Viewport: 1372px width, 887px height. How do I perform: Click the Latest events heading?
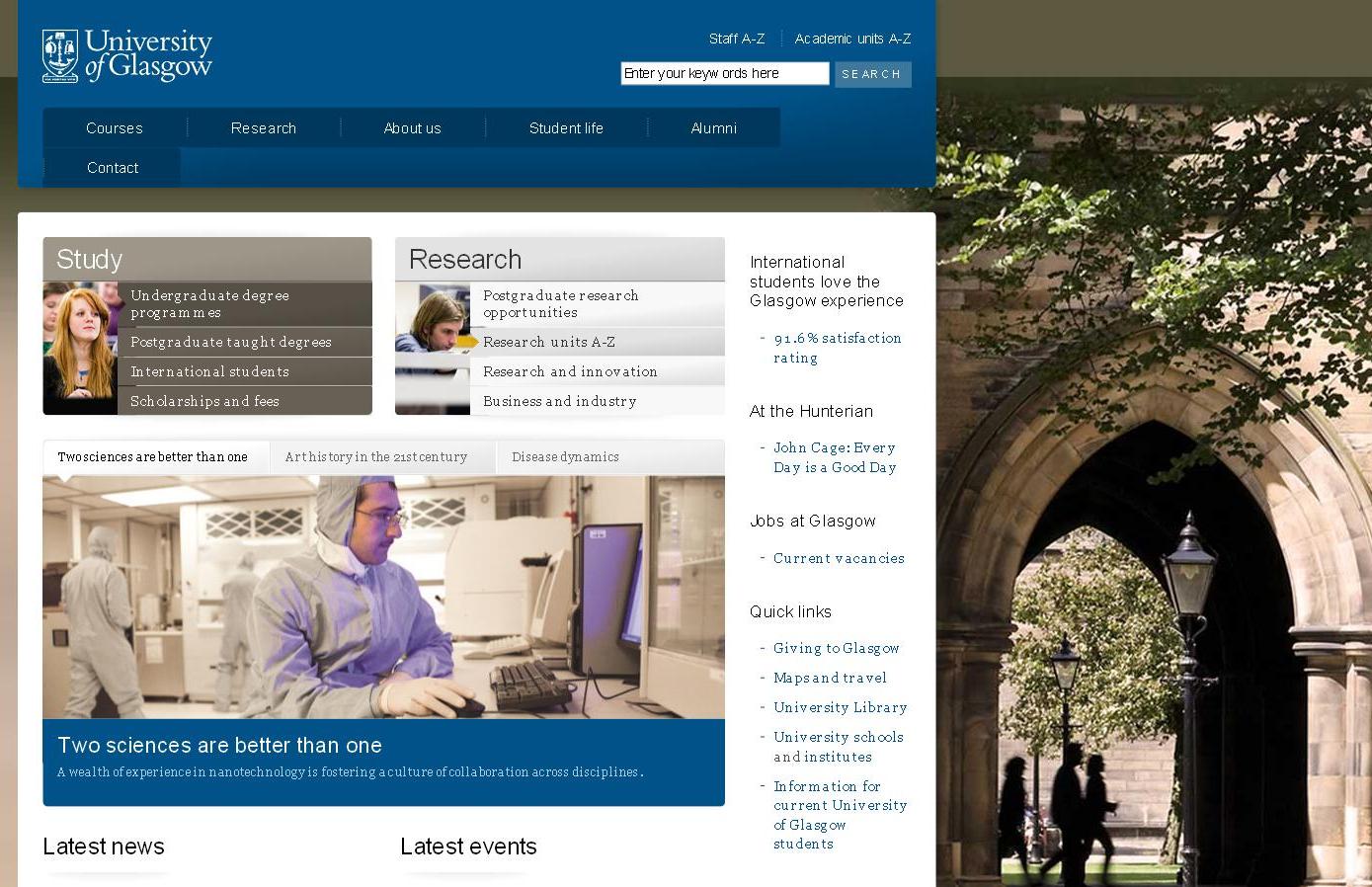(468, 847)
